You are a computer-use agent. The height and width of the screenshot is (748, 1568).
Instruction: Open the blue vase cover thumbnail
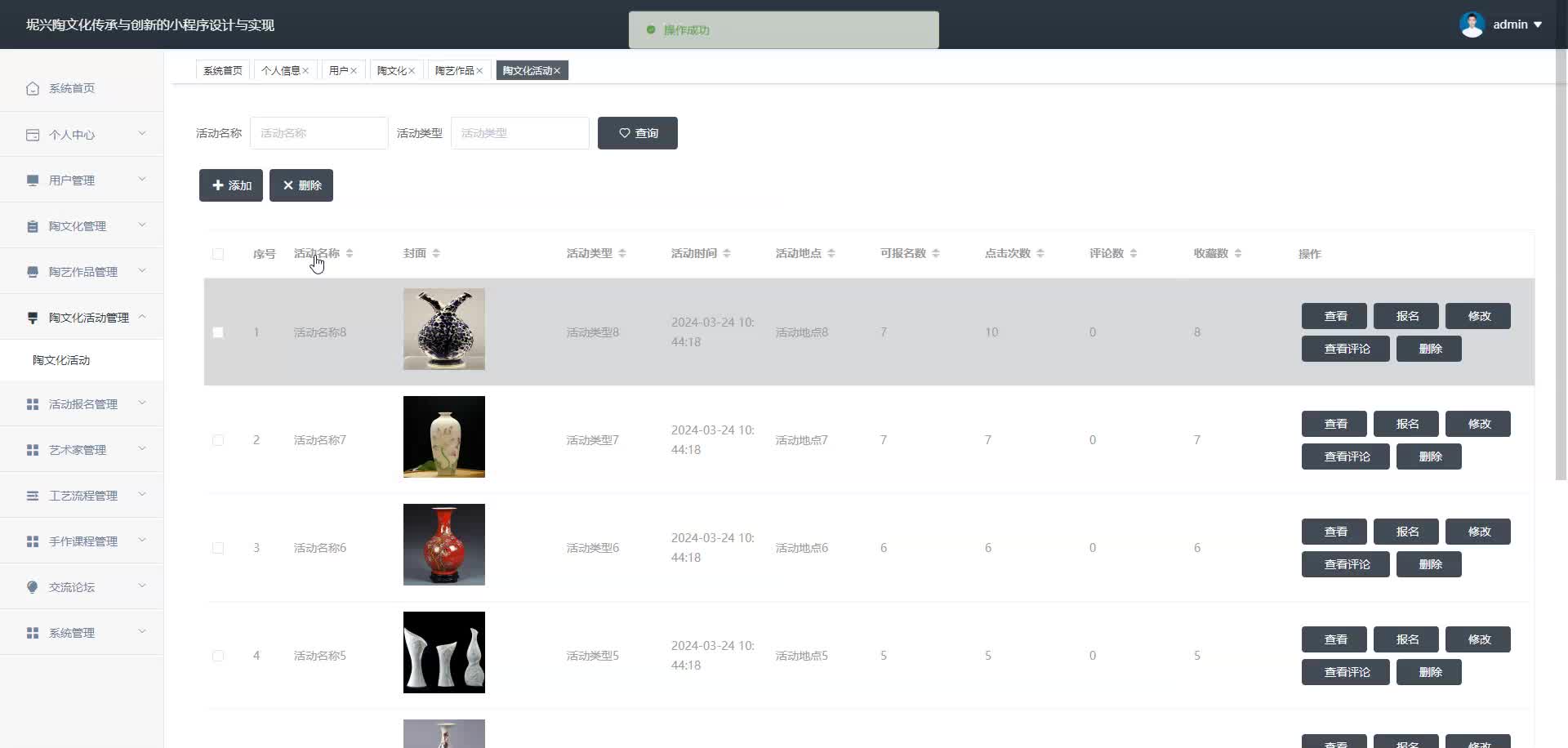pyautogui.click(x=444, y=329)
